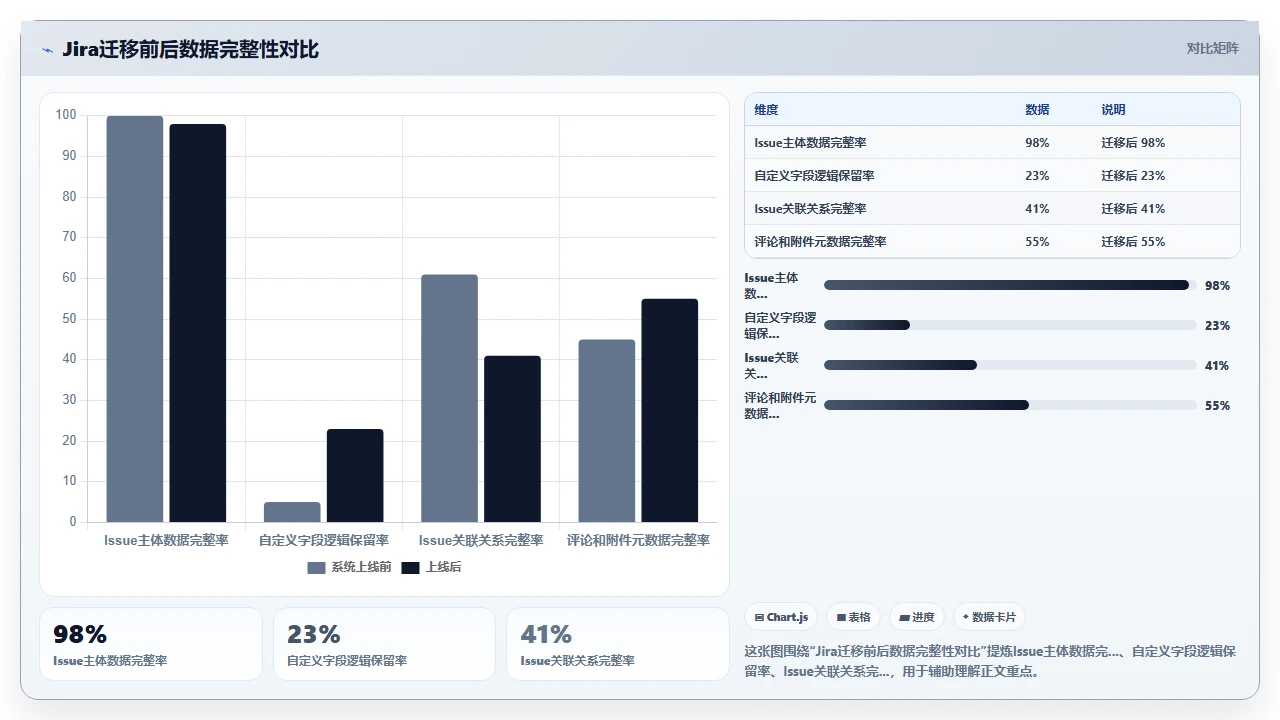1280x720 pixels.
Task: Click the 98% Issue主体数据完整率 card
Action: (x=151, y=644)
